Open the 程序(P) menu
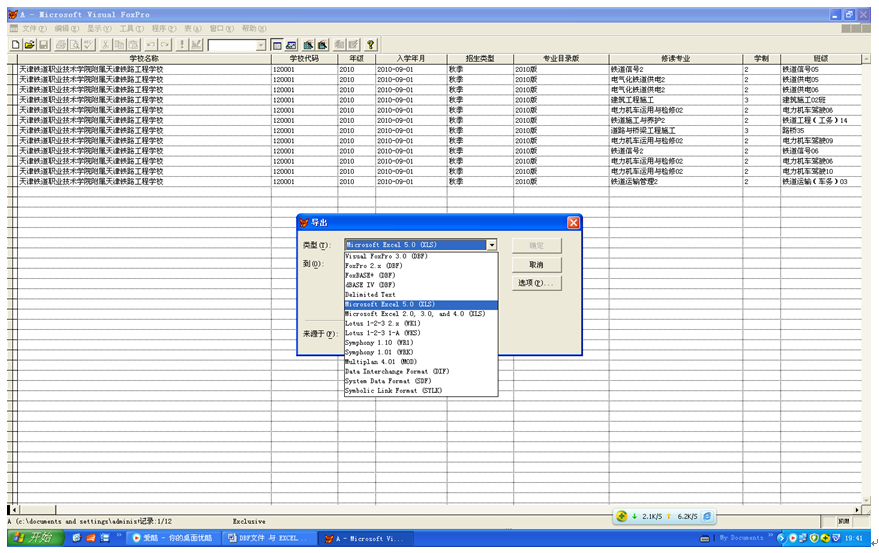This screenshot has height=553, width=879. tap(164, 29)
